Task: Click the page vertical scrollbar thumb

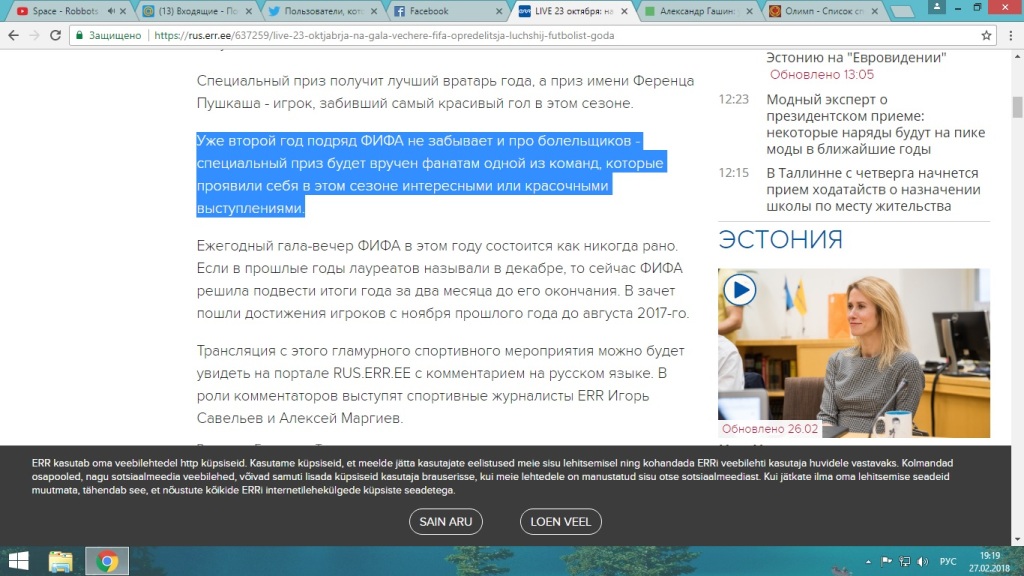Action: [x=1017, y=107]
